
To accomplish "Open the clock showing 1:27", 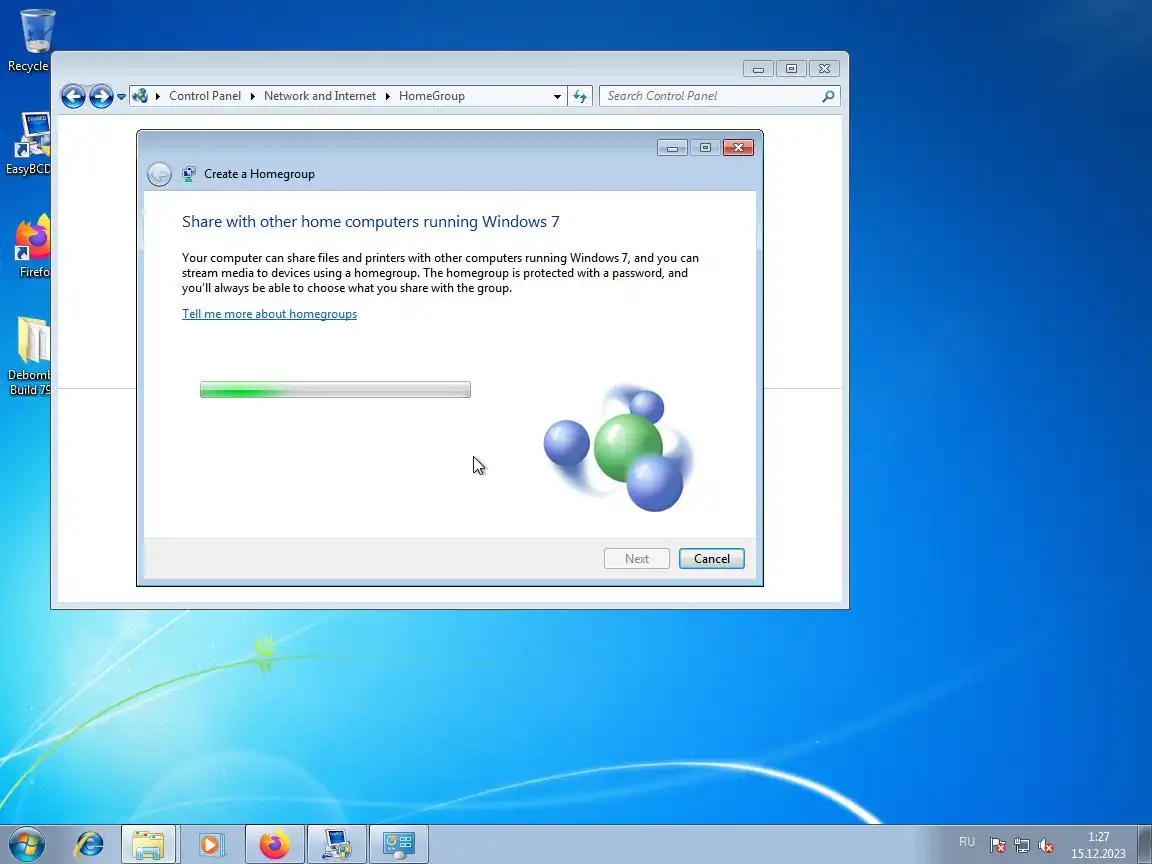I will point(1098,845).
